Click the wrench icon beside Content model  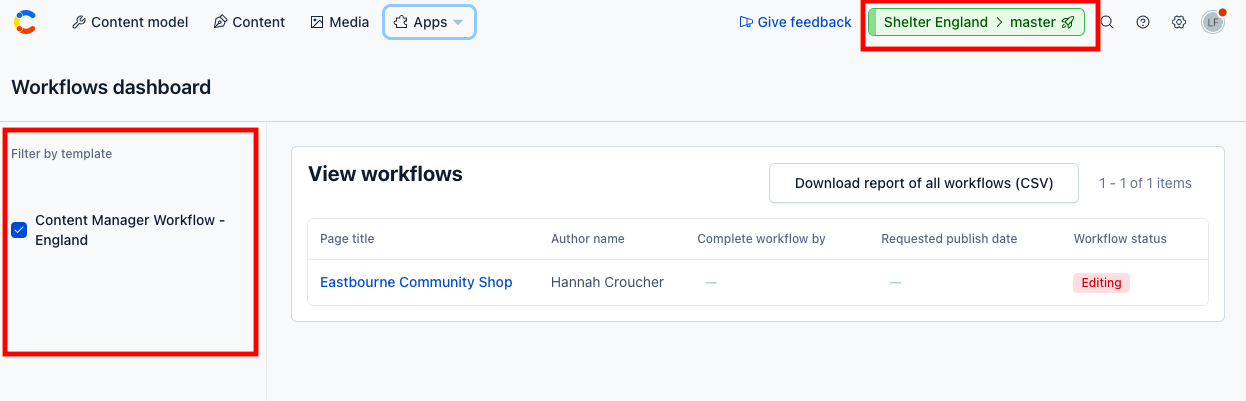click(x=79, y=22)
